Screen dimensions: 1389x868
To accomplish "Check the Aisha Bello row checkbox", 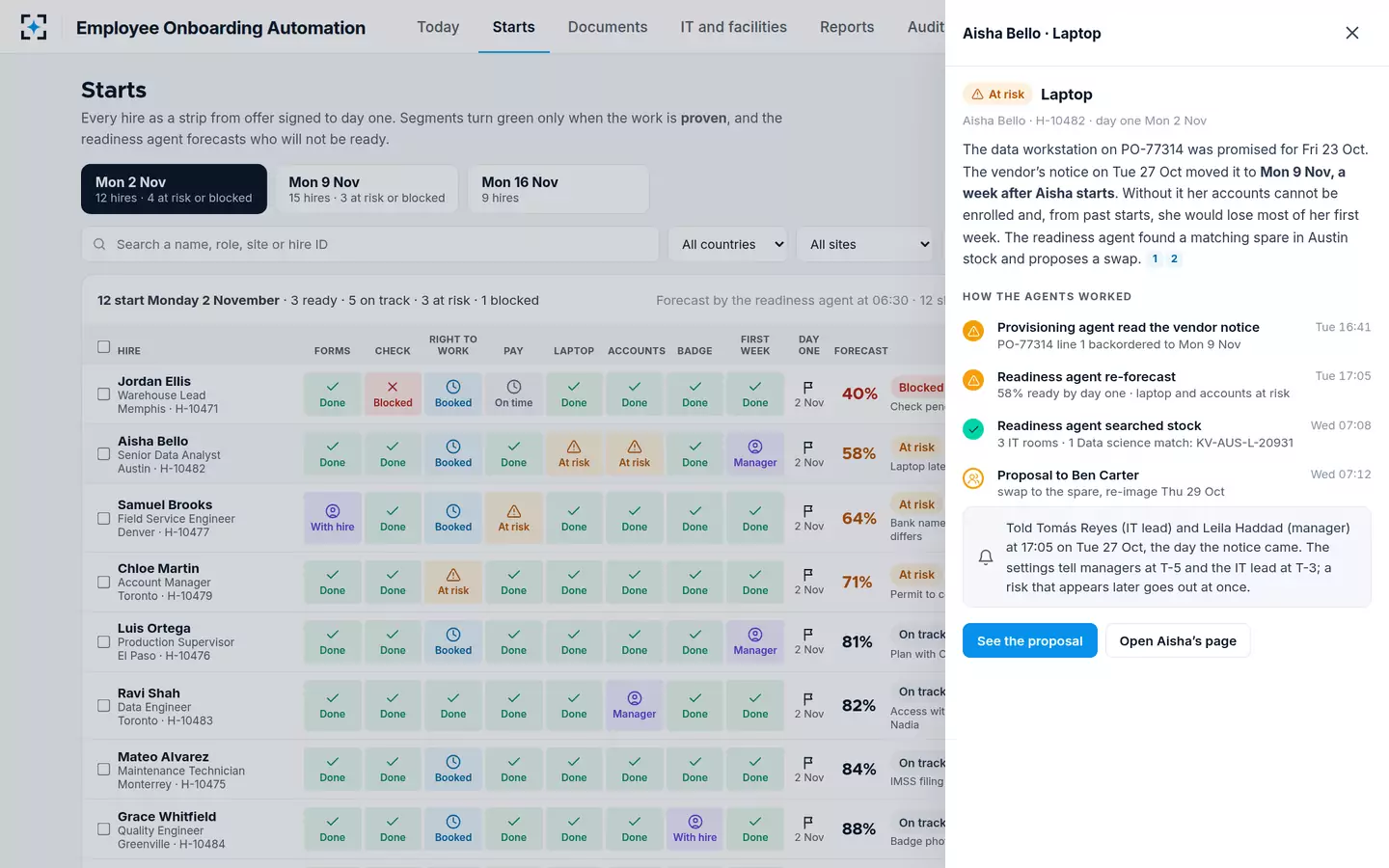I will click(x=104, y=453).
